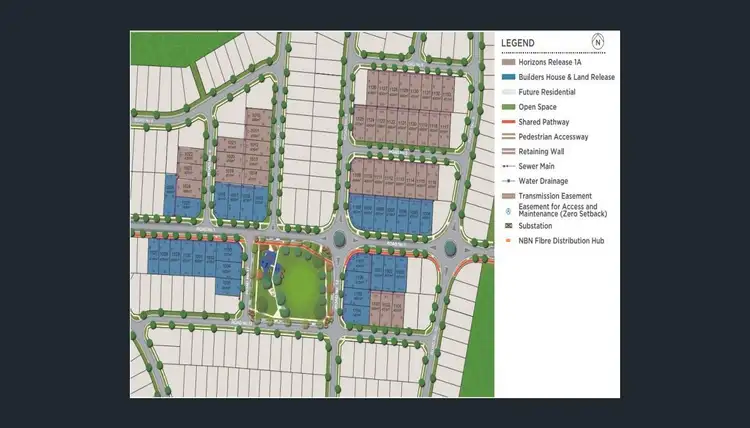Click the zero setback easement circle icon
The image size is (750, 428).
point(509,212)
